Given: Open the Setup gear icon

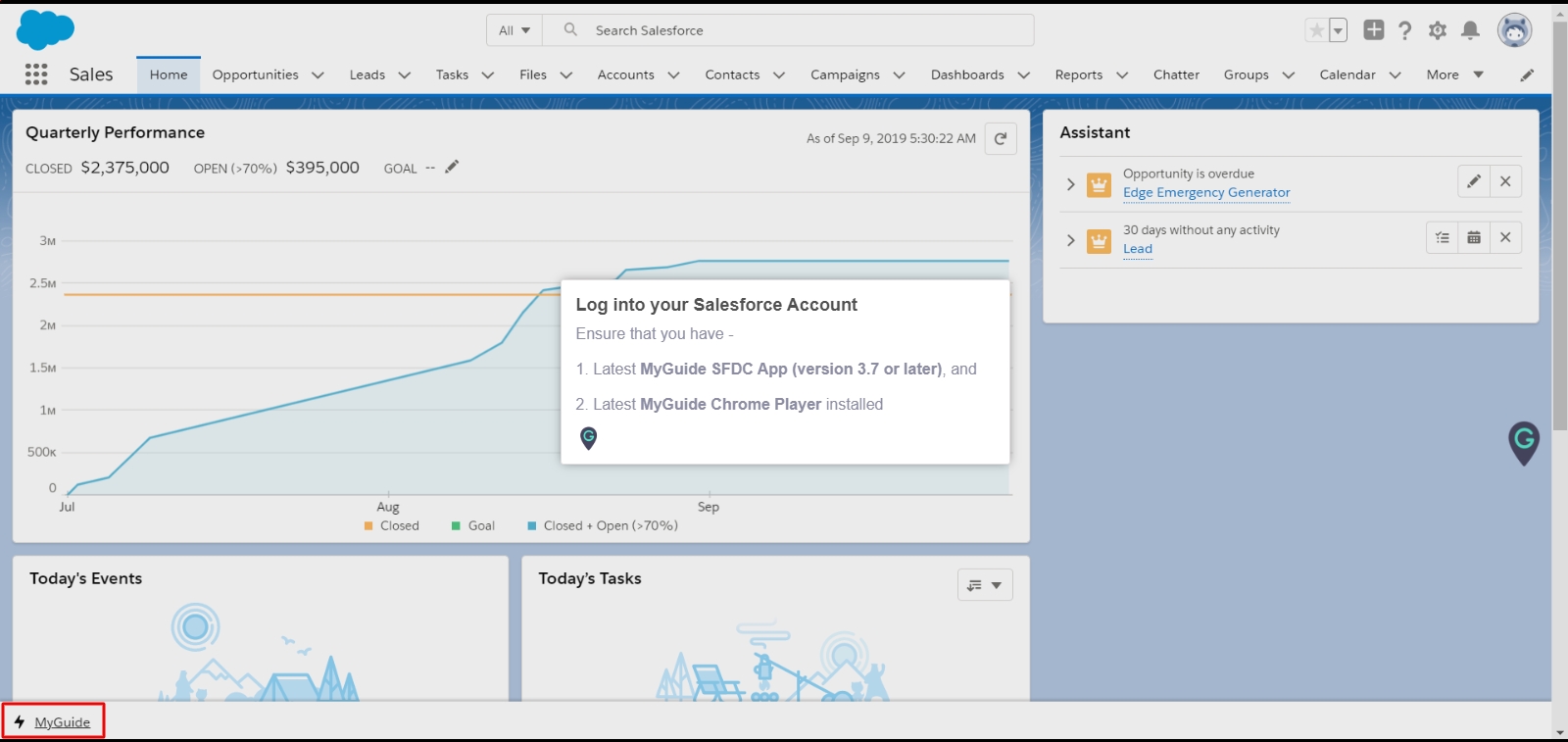Looking at the screenshot, I should (x=1438, y=30).
